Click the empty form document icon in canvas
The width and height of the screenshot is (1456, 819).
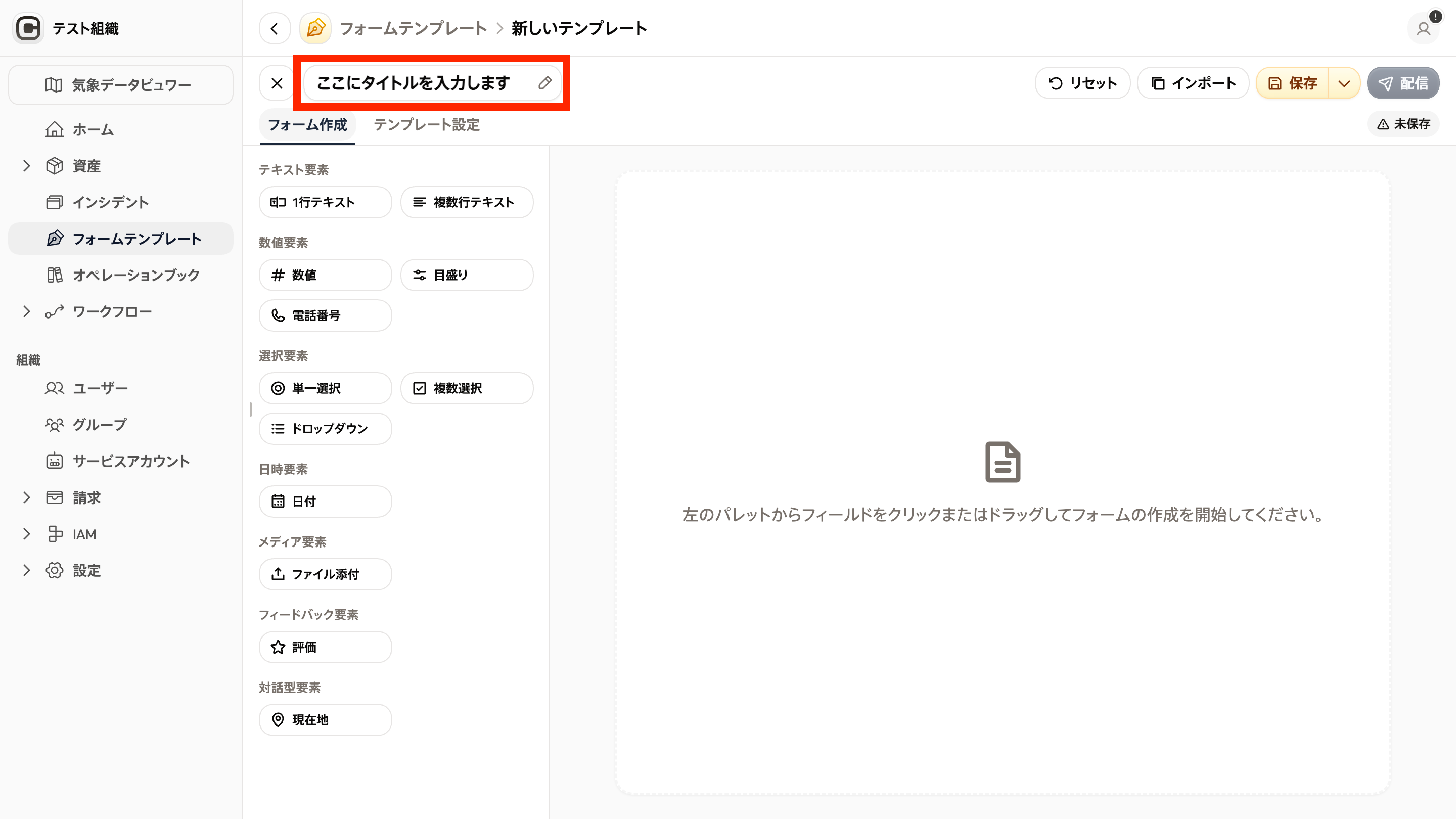[1003, 463]
